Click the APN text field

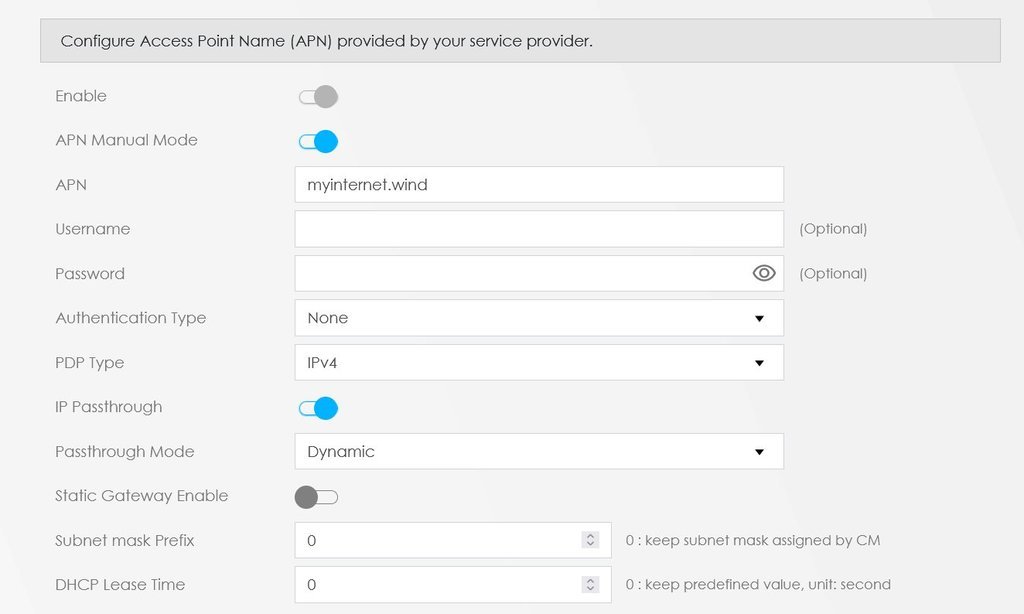point(538,185)
